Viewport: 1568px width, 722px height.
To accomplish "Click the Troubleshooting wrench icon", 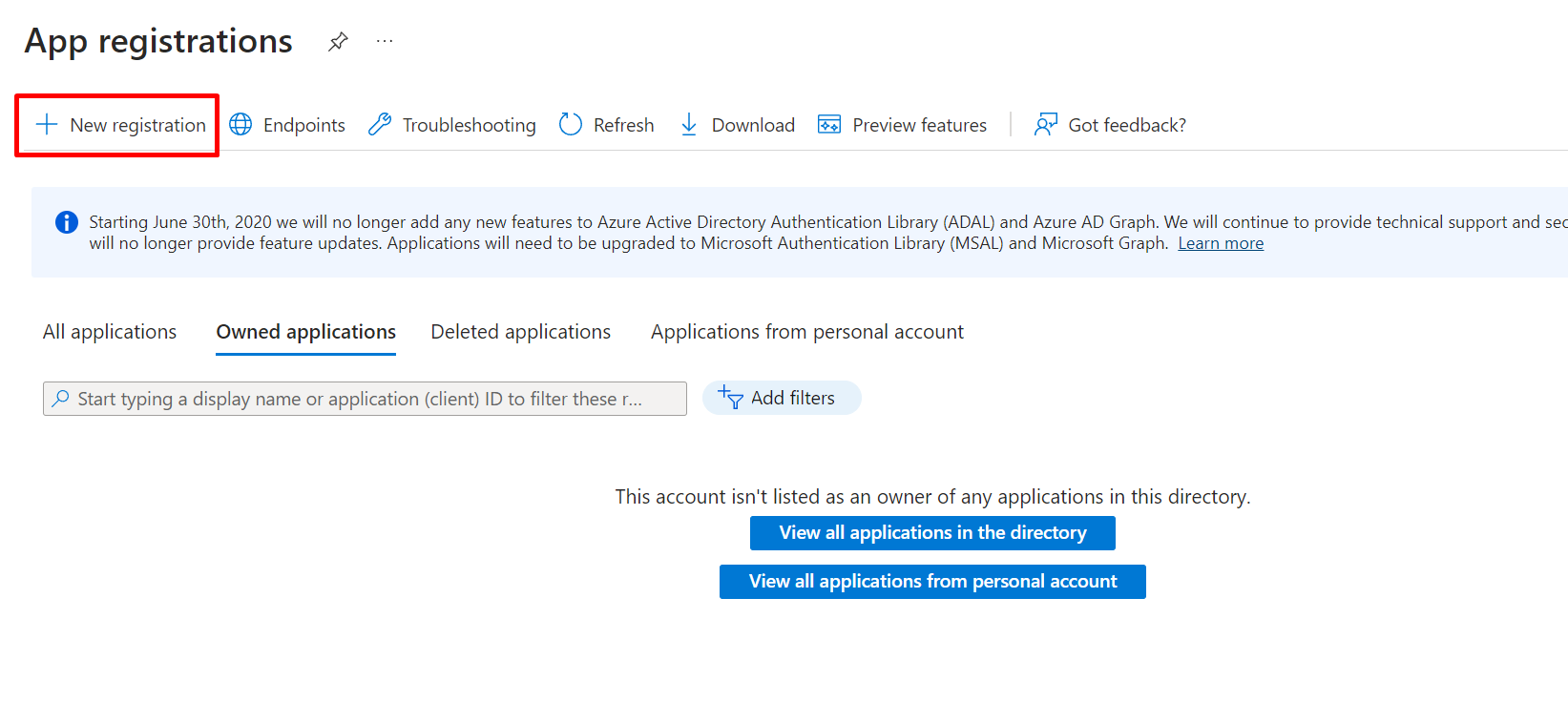I will pos(380,125).
